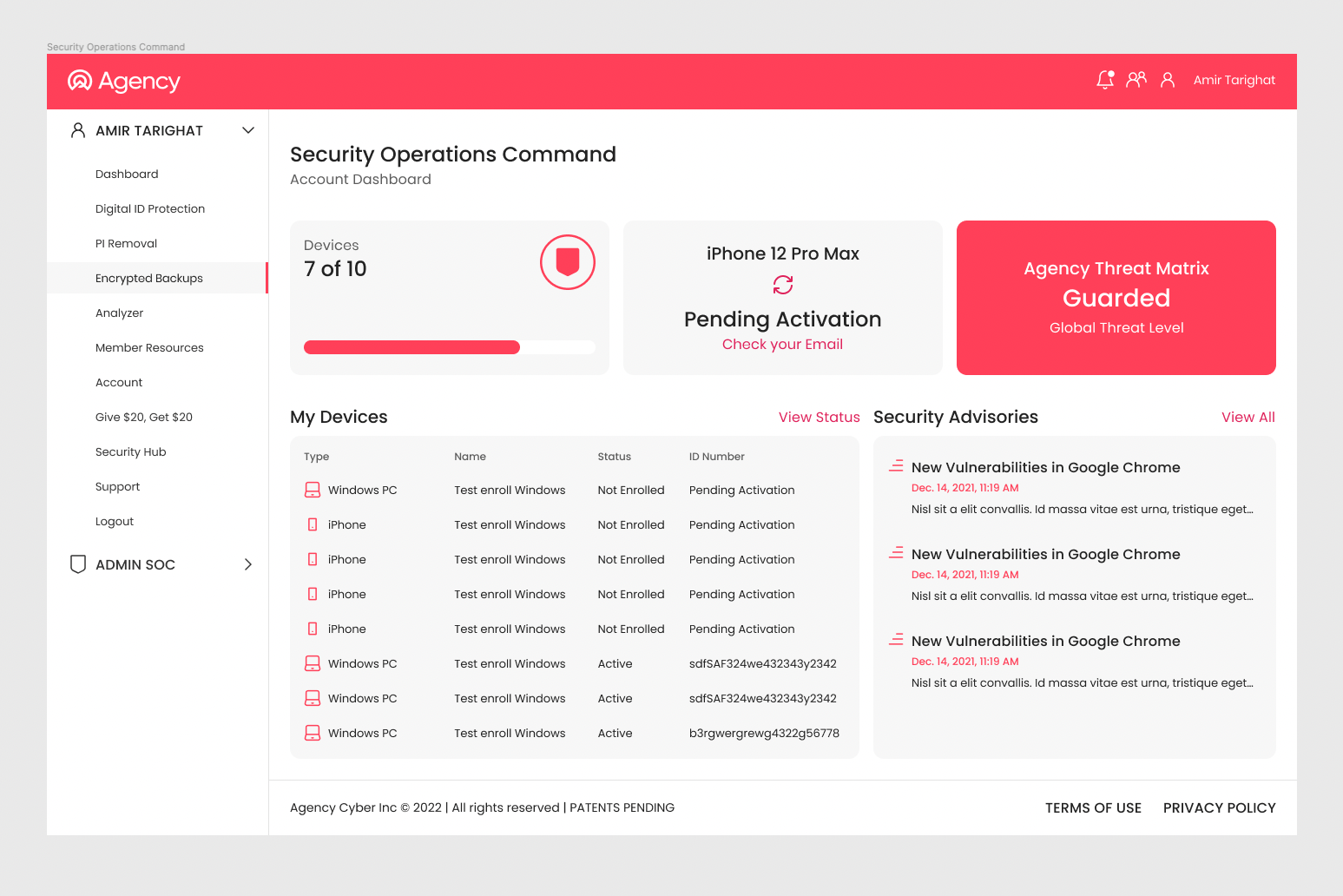Select the iPhone icon in the devices table
This screenshot has height=896, width=1343.
point(313,524)
